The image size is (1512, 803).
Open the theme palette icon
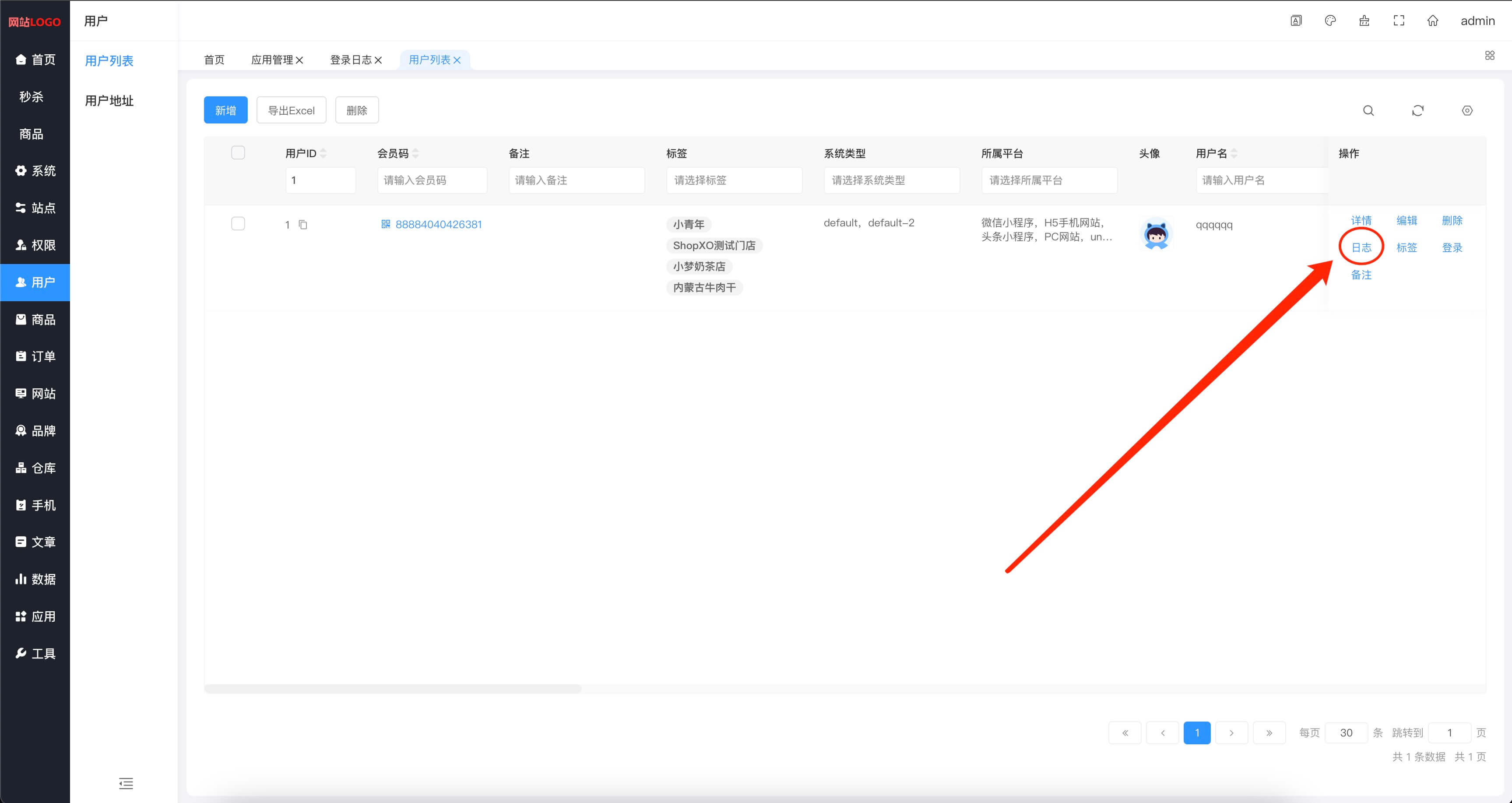(1330, 21)
